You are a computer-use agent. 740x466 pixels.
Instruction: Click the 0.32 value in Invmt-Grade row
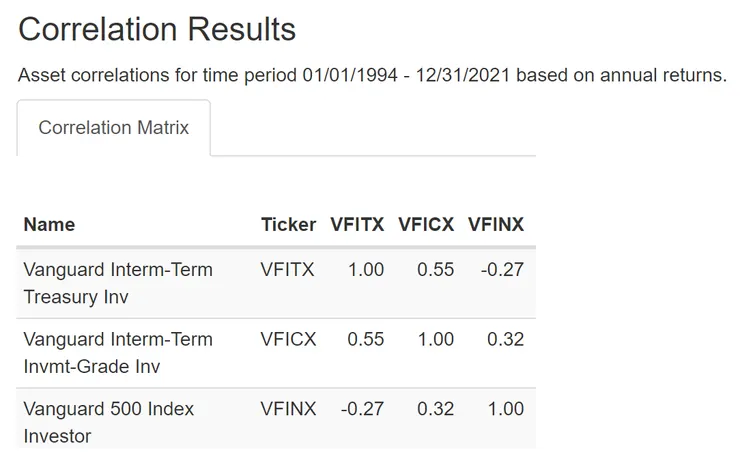pyautogui.click(x=505, y=340)
